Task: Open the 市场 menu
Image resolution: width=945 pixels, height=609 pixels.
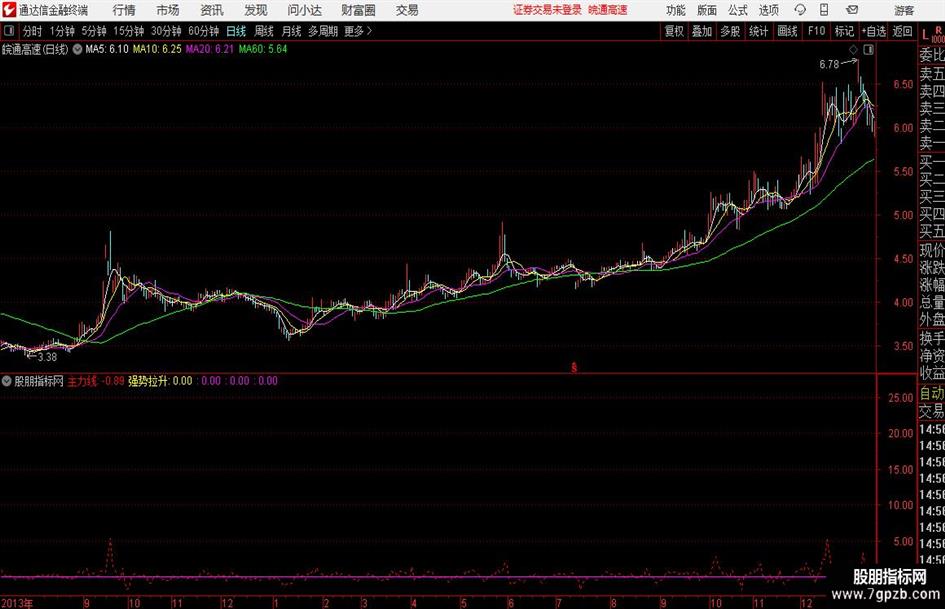Action: tap(168, 10)
